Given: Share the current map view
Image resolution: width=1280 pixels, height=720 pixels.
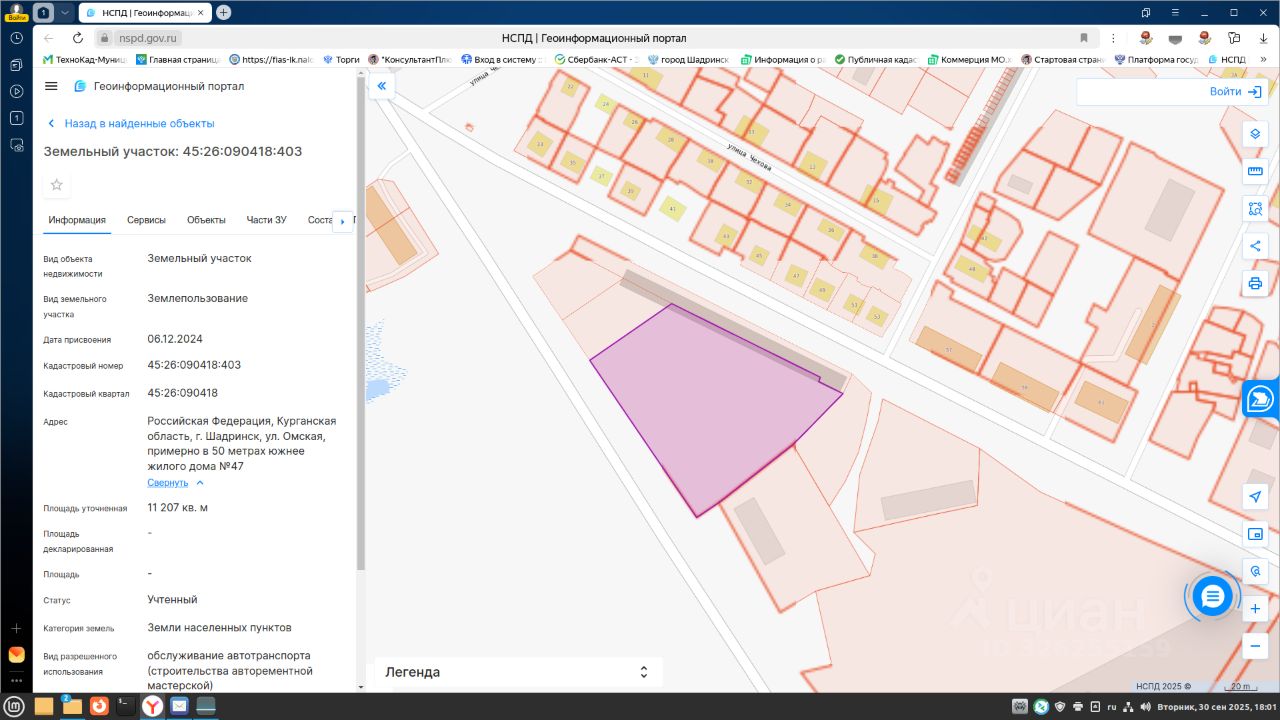Looking at the screenshot, I should pos(1255,246).
